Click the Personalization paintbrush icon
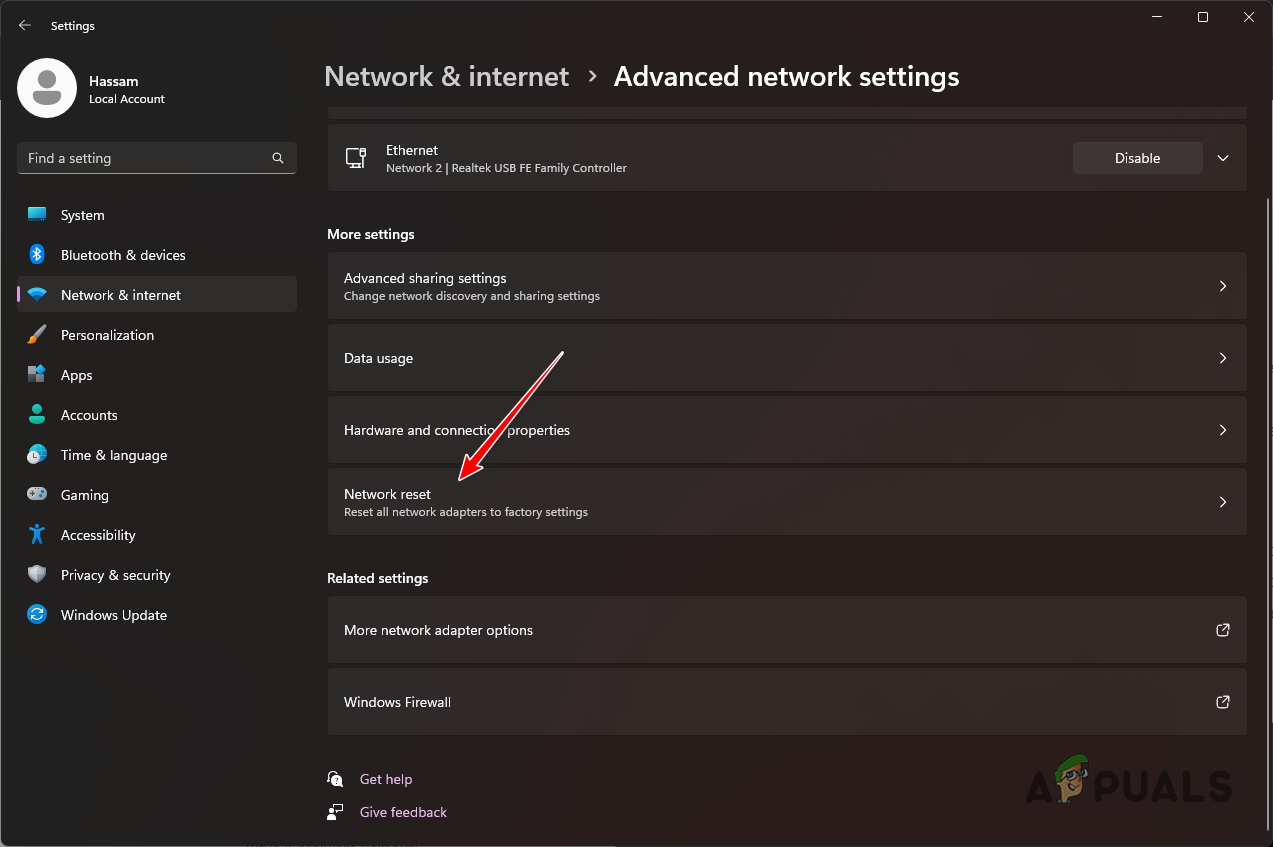 36,334
